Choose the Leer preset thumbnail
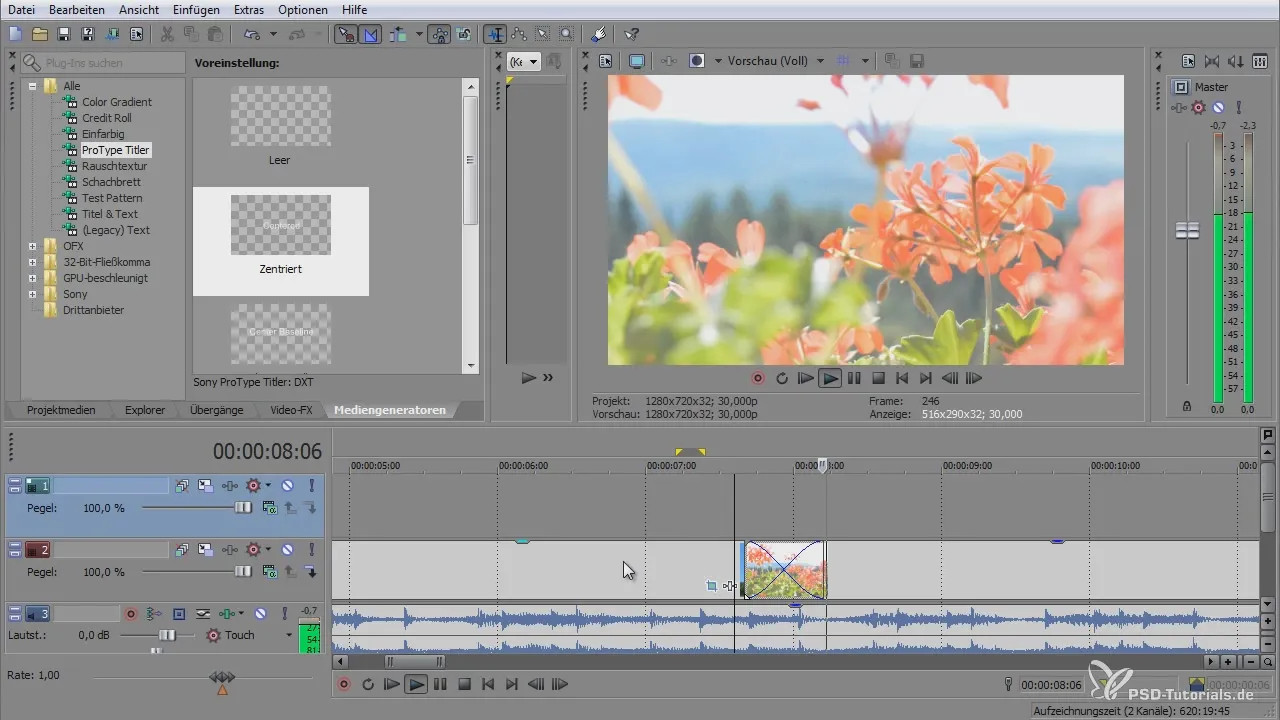This screenshot has width=1280, height=720. click(x=280, y=117)
